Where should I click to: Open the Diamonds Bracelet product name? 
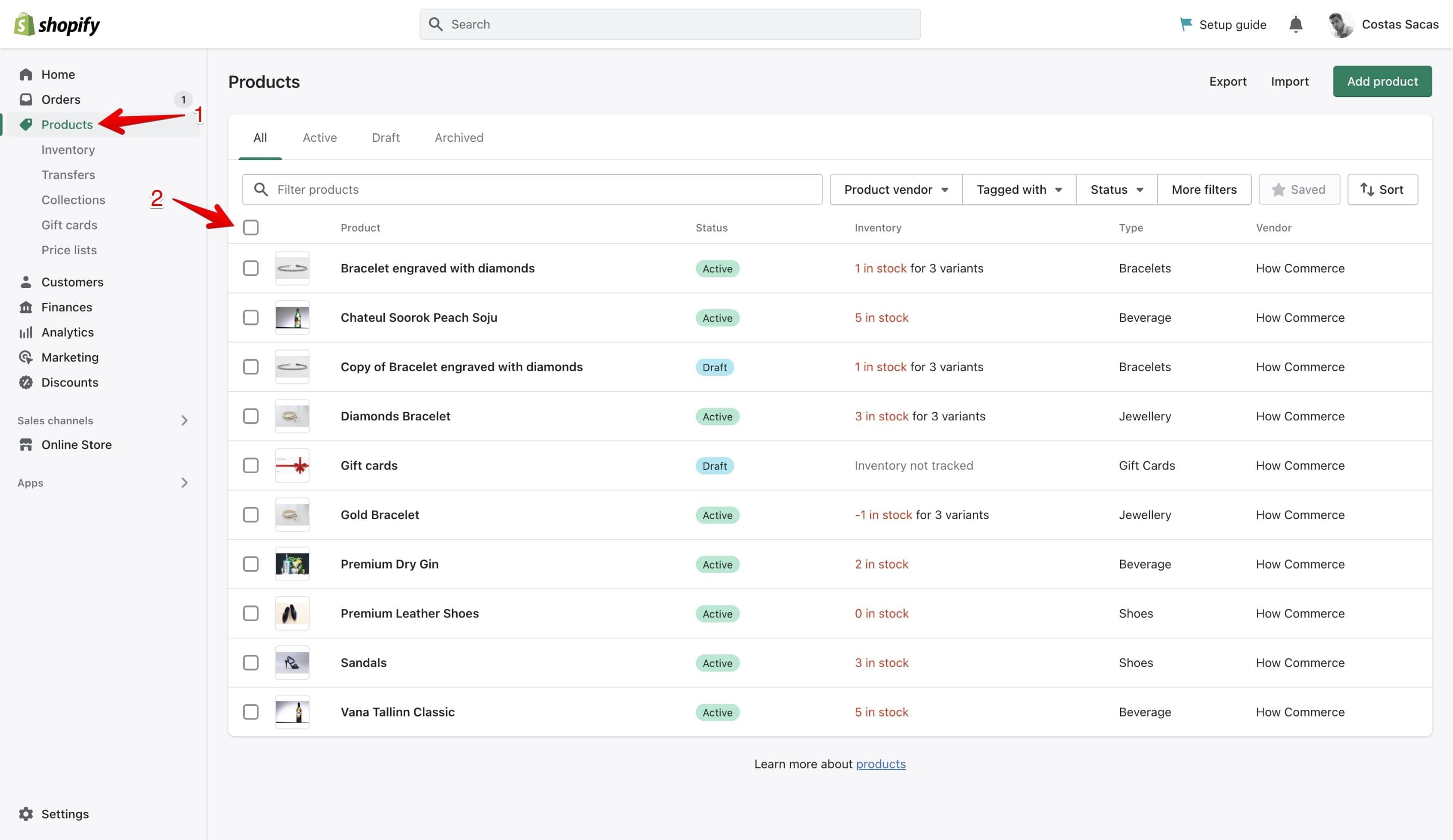pos(396,416)
